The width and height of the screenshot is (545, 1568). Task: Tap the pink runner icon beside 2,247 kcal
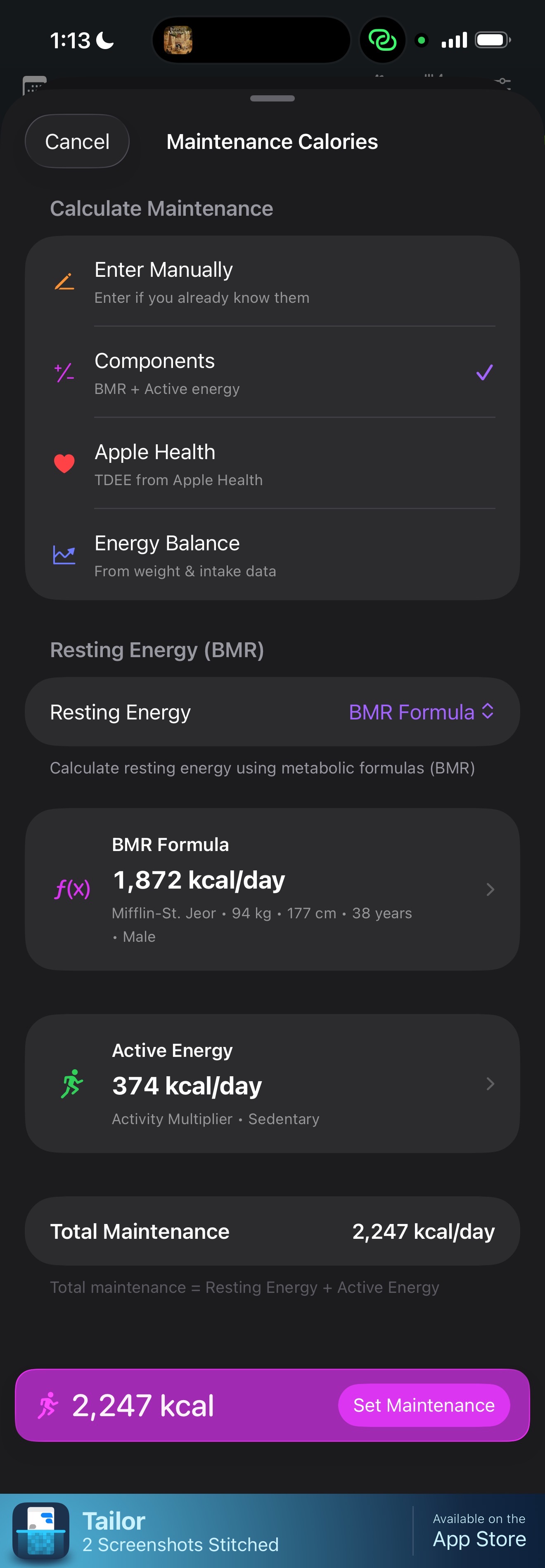point(48,1405)
